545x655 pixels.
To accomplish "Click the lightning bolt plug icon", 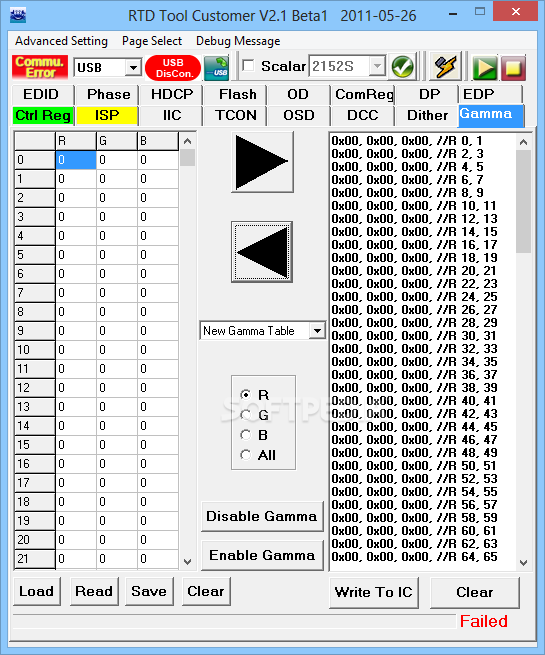I will coord(445,67).
